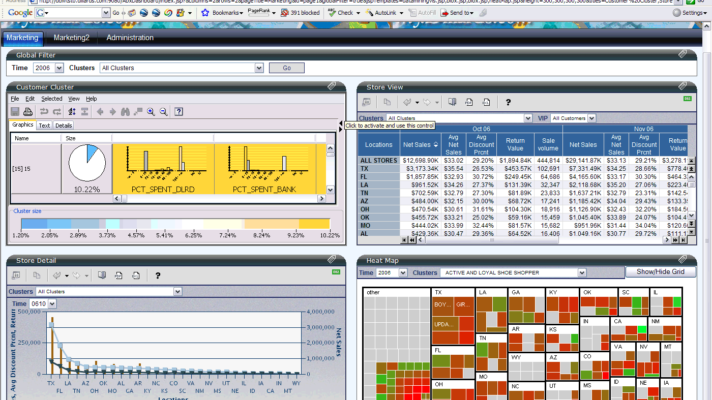Click the question mark in Store View toolbar
The height and width of the screenshot is (400, 712).
point(508,103)
